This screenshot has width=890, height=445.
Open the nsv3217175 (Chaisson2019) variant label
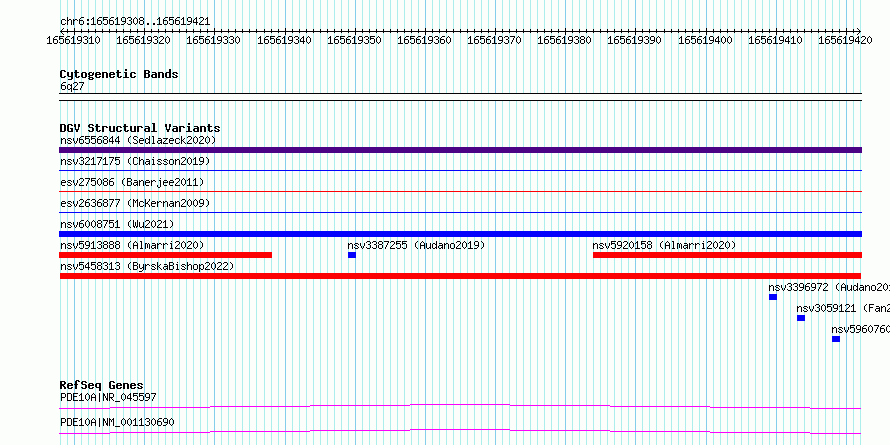pos(135,161)
